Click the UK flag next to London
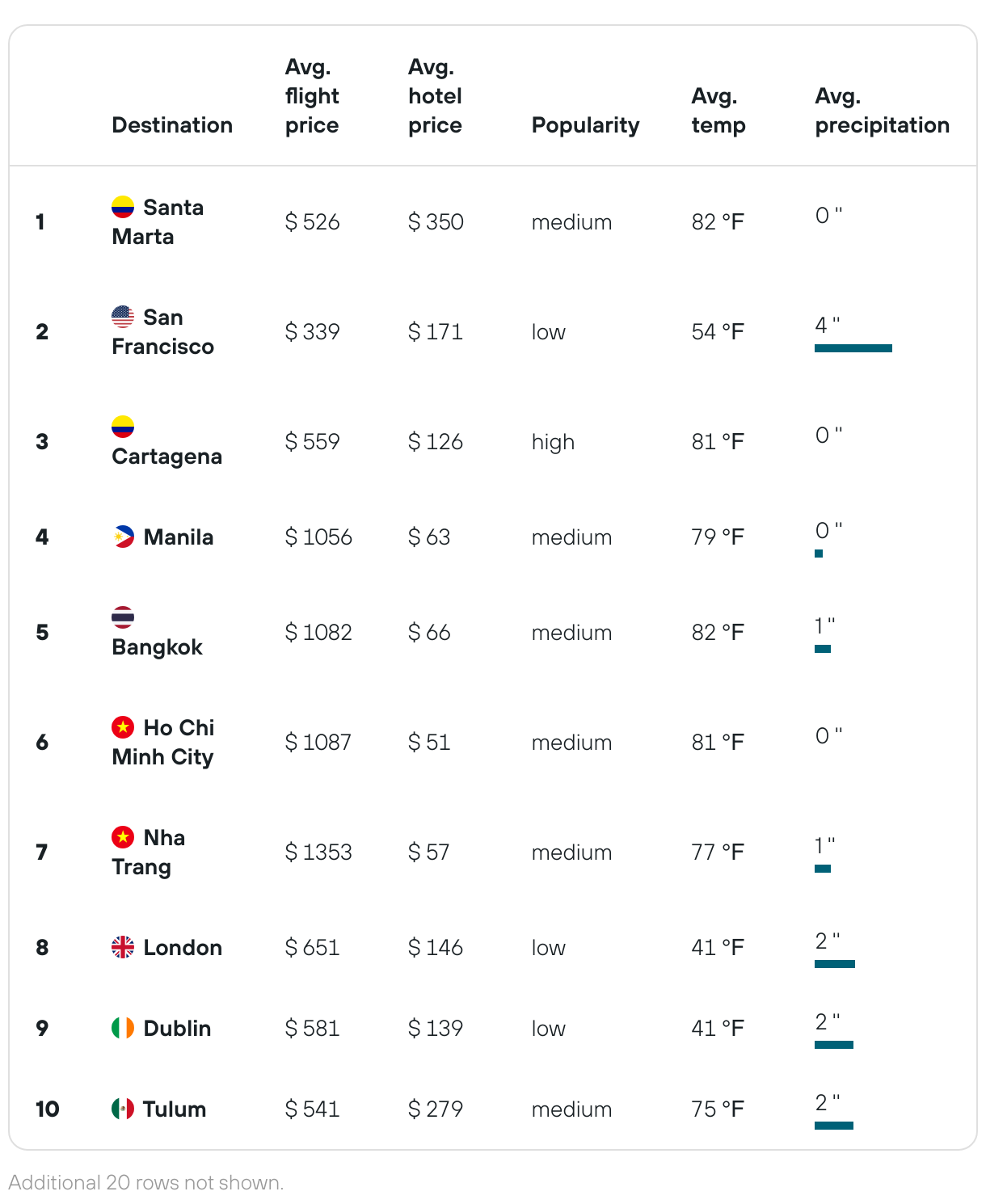This screenshot has width=986, height=1204. pos(123,947)
